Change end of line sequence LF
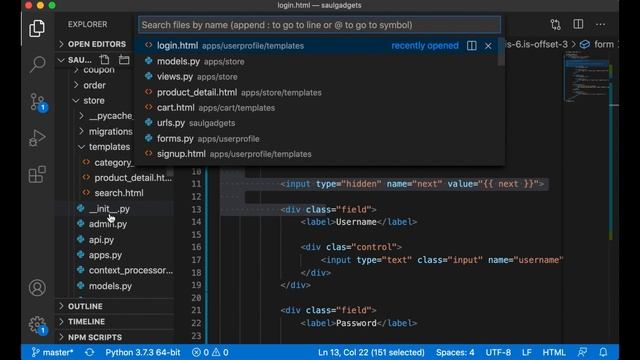640x360 pixels. (527, 352)
